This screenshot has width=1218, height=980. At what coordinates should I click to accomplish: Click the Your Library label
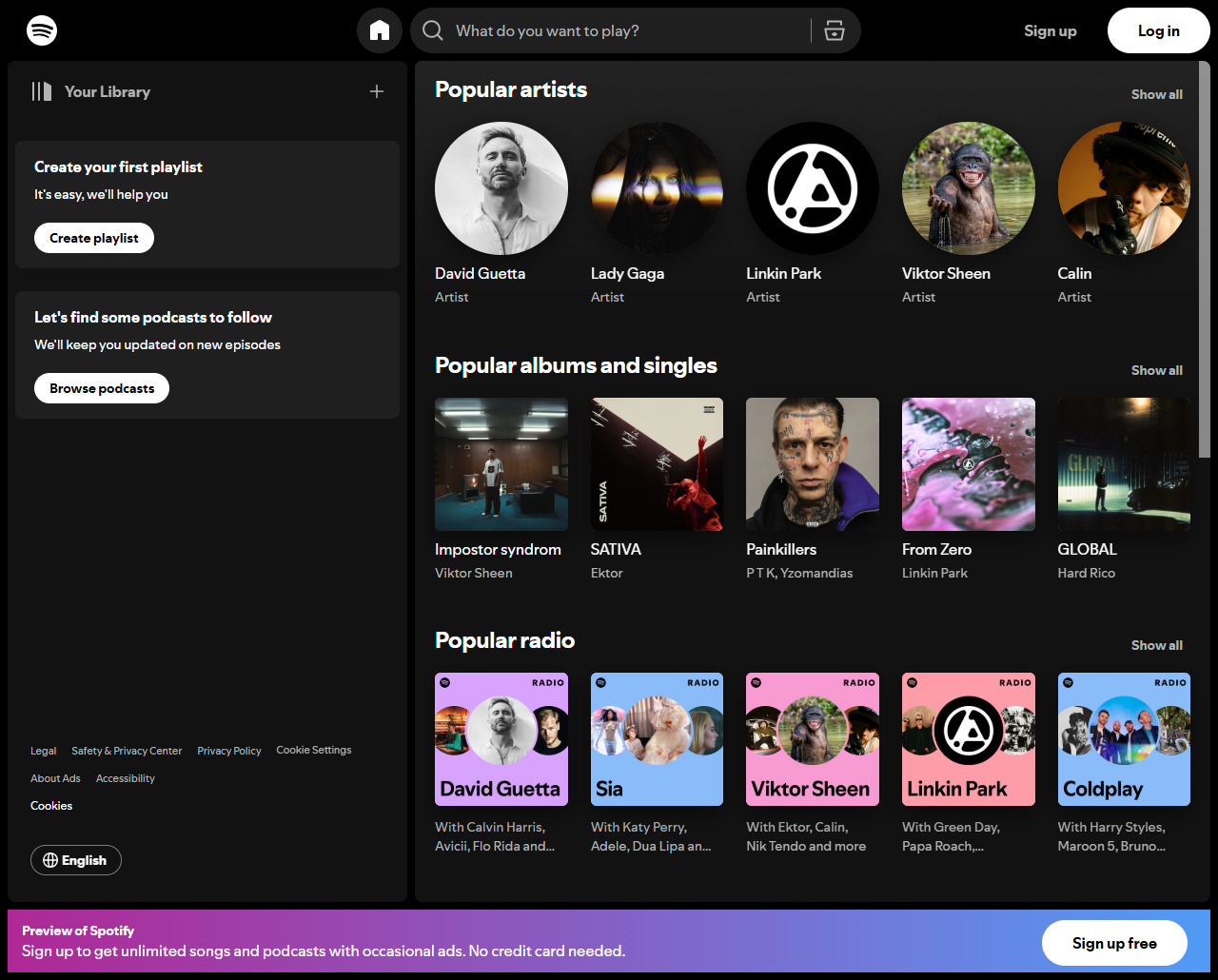108,91
